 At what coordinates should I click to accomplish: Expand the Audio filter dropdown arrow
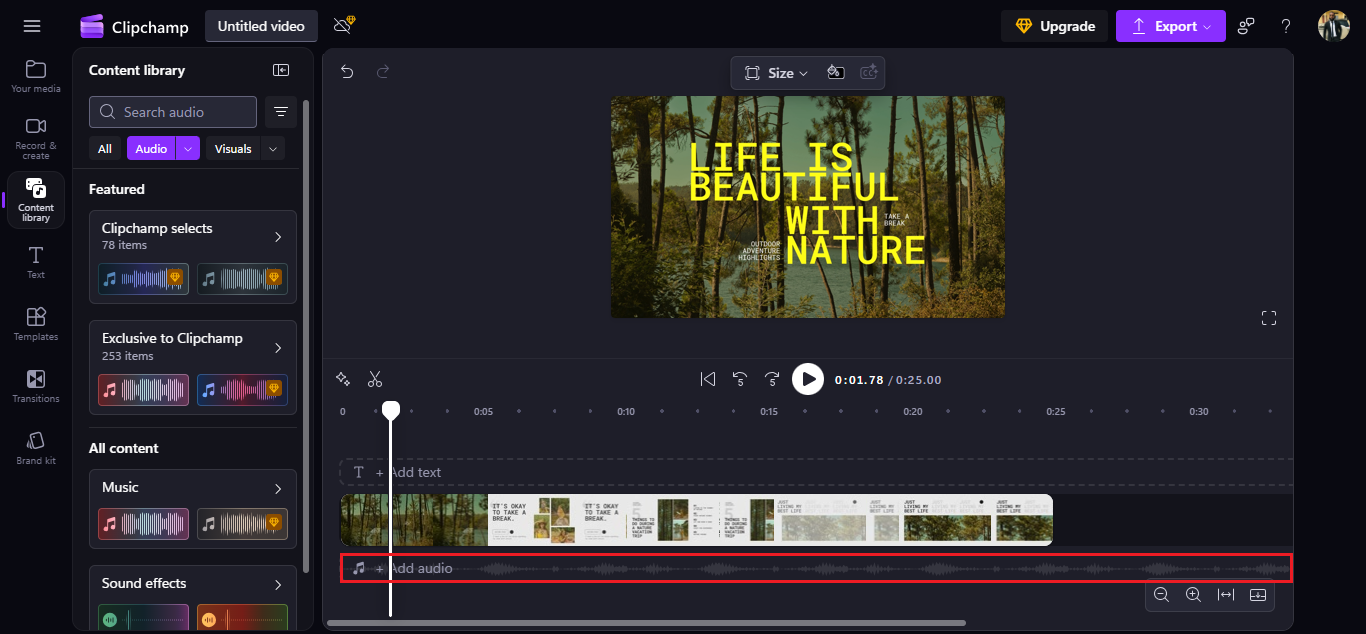tap(188, 149)
